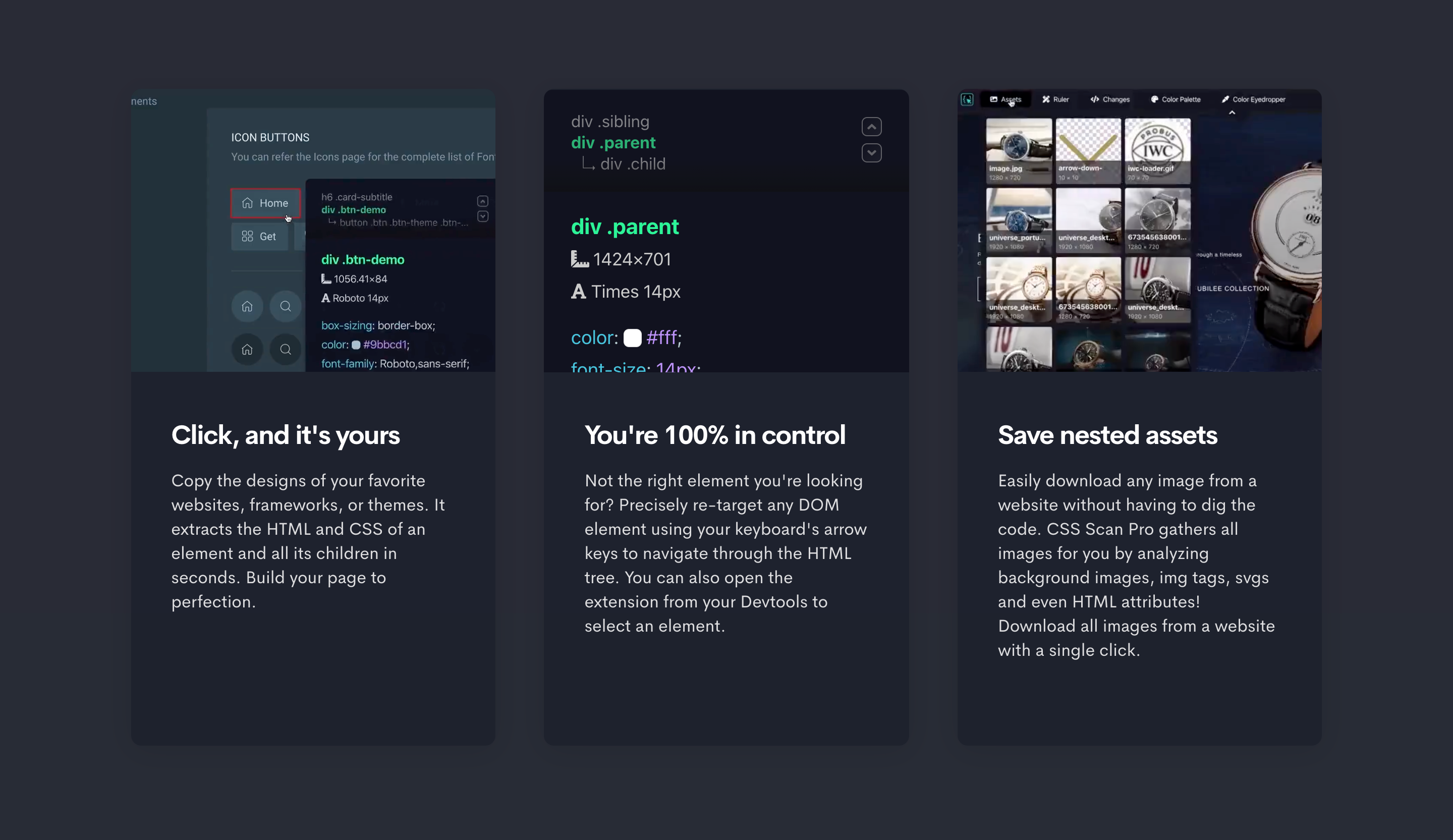
Task: Click the home icon in the sidebar
Action: 247,306
